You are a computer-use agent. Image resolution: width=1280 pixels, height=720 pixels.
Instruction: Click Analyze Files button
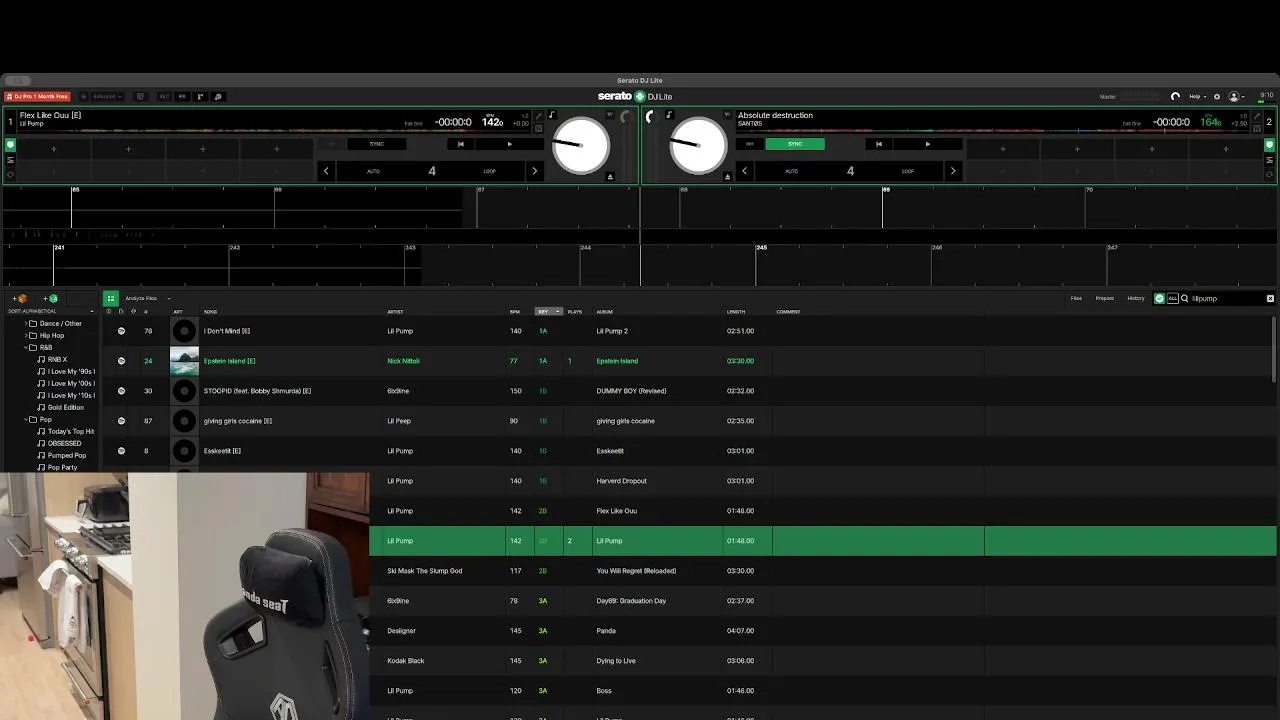(x=141, y=298)
